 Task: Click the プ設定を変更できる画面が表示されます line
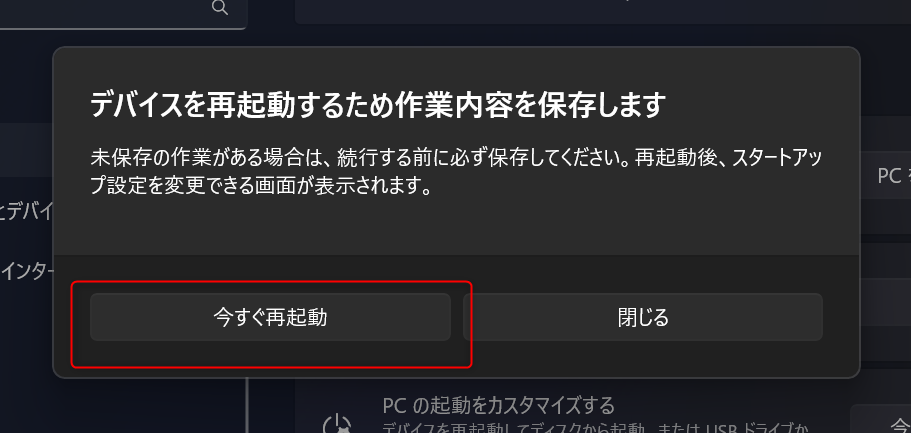coord(261,186)
